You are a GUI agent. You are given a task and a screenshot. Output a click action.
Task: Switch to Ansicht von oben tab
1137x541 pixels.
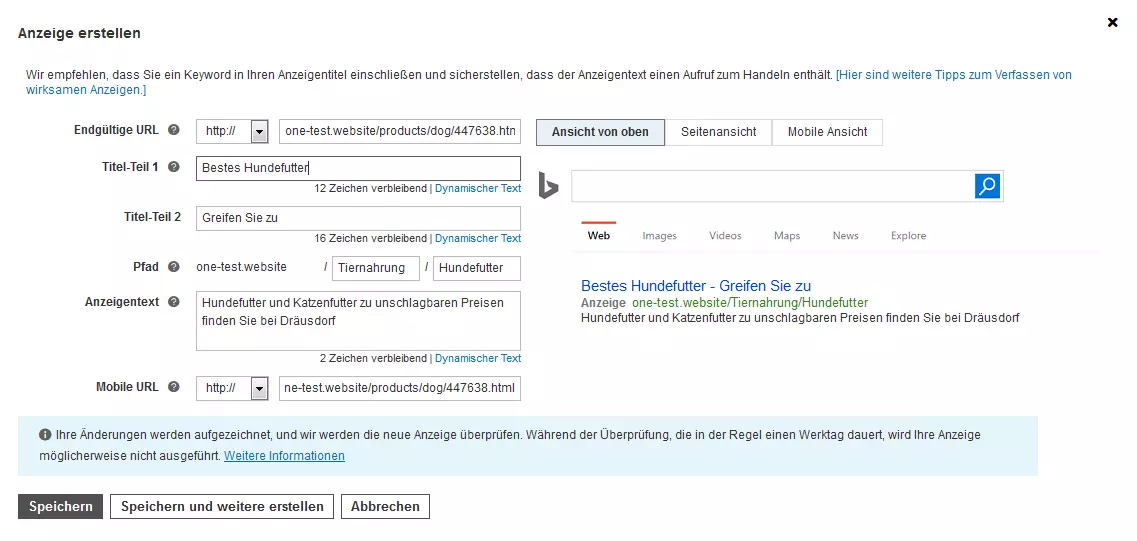coord(600,132)
